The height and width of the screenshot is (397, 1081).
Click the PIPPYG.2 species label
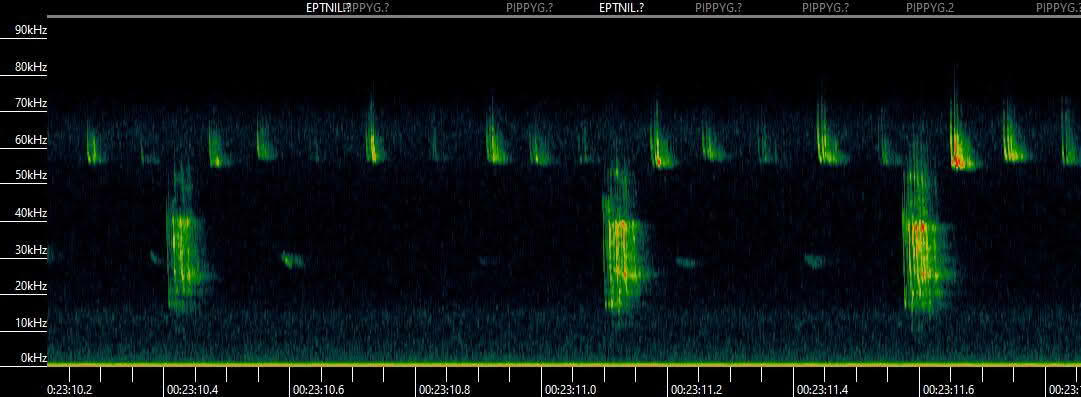tap(930, 8)
